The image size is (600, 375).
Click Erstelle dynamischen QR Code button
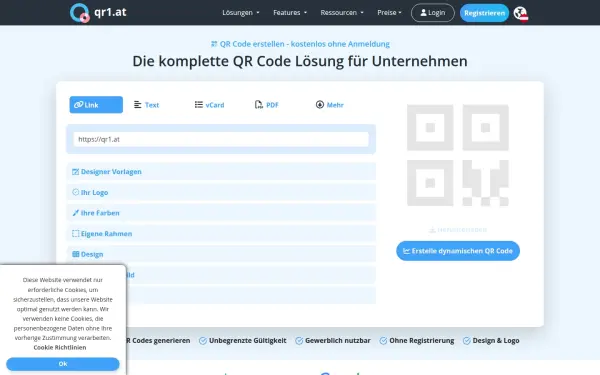(x=458, y=251)
